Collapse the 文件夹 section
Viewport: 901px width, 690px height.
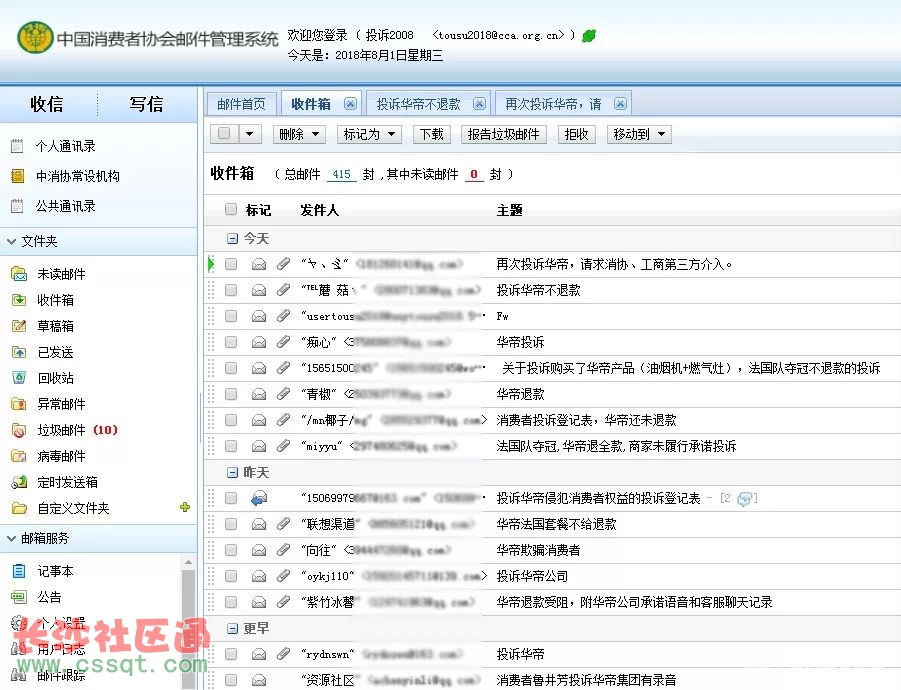click(11, 242)
